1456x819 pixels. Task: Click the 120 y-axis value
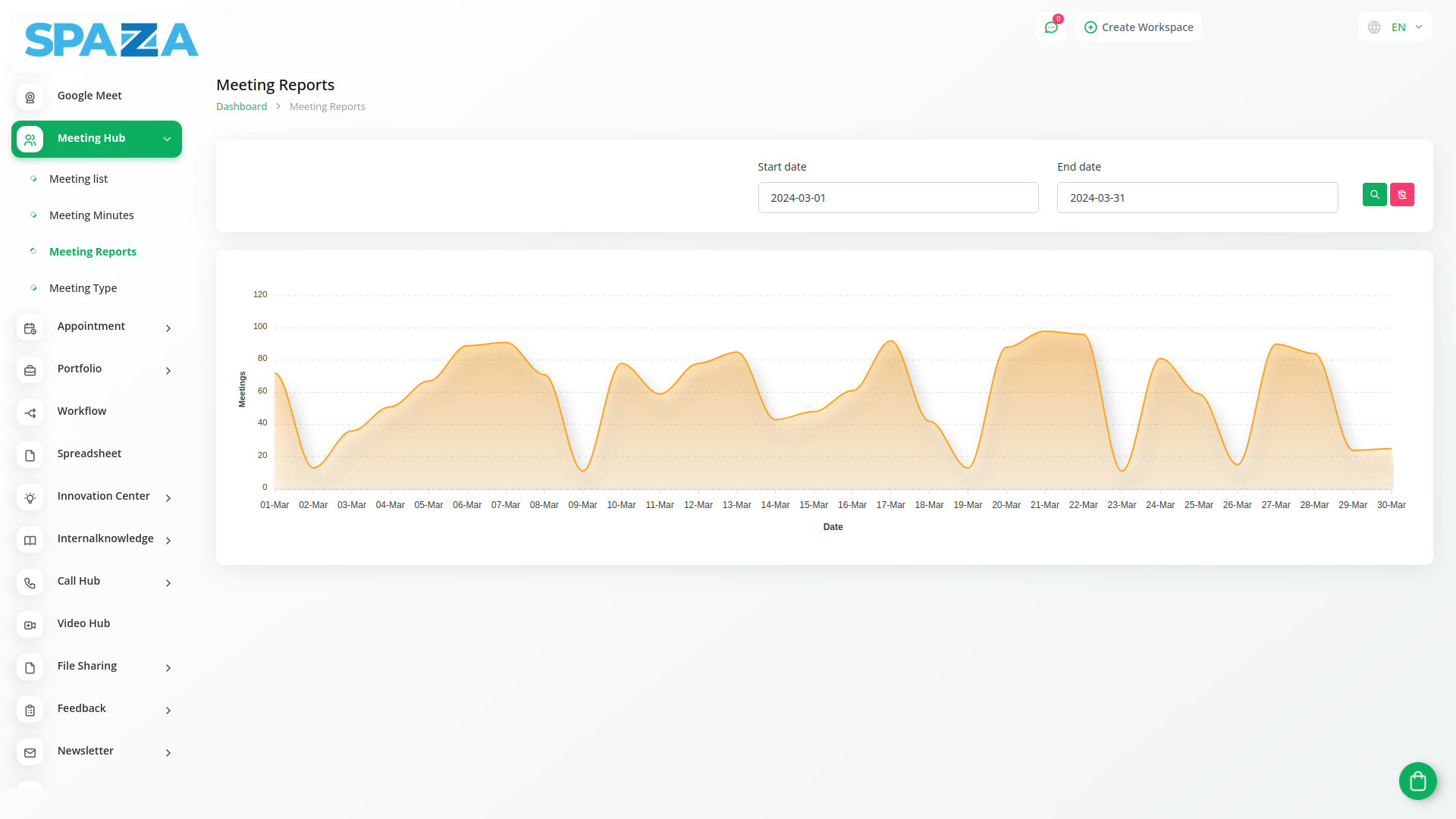click(x=260, y=294)
